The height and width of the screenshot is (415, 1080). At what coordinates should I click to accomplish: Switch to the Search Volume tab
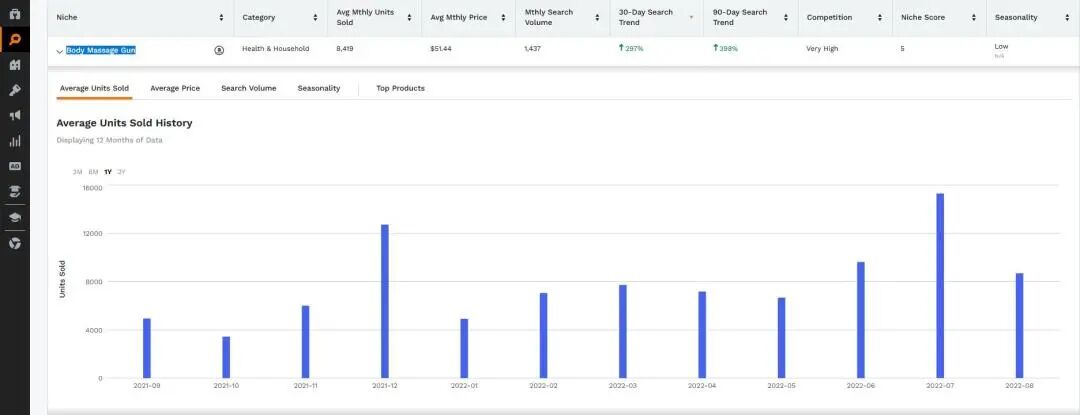point(249,88)
